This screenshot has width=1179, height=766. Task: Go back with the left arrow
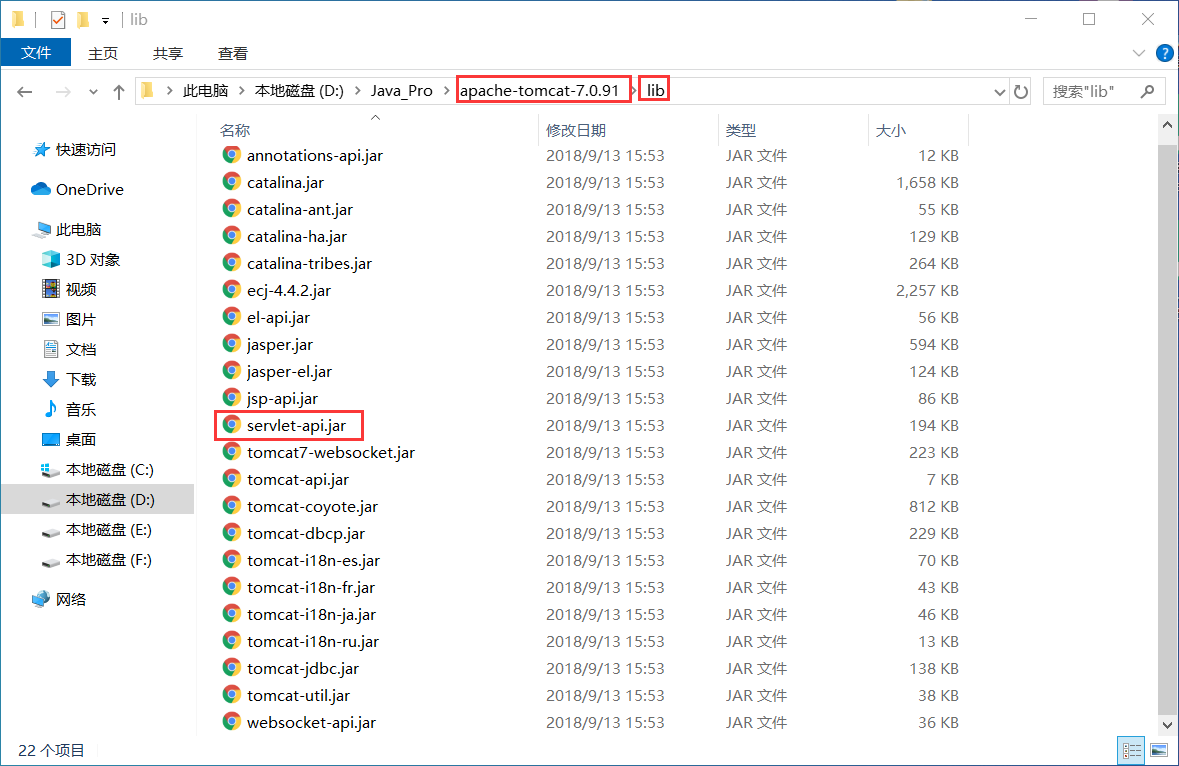click(x=25, y=92)
